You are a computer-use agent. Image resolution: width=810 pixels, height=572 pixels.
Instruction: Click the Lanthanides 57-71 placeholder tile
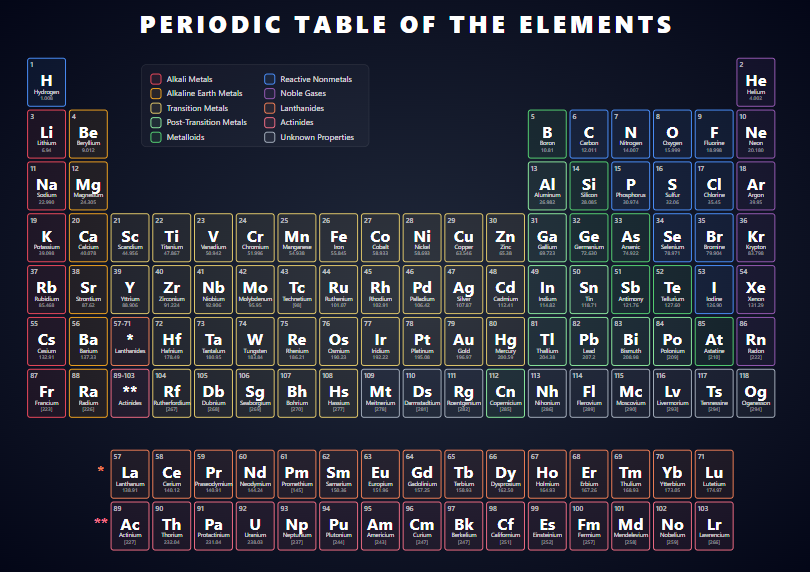click(x=130, y=342)
